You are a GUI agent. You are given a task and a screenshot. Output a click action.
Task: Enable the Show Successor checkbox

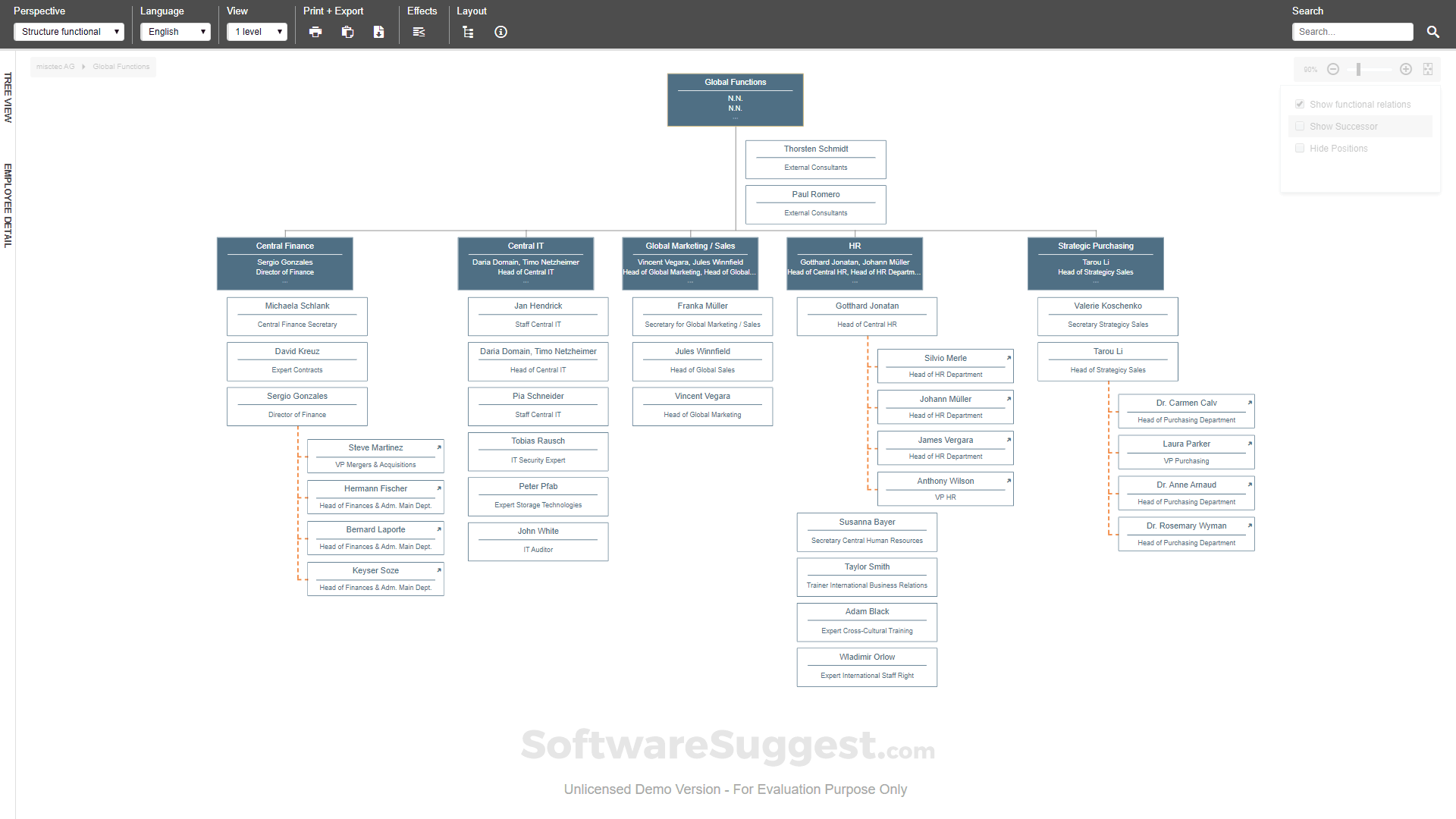pos(1300,126)
